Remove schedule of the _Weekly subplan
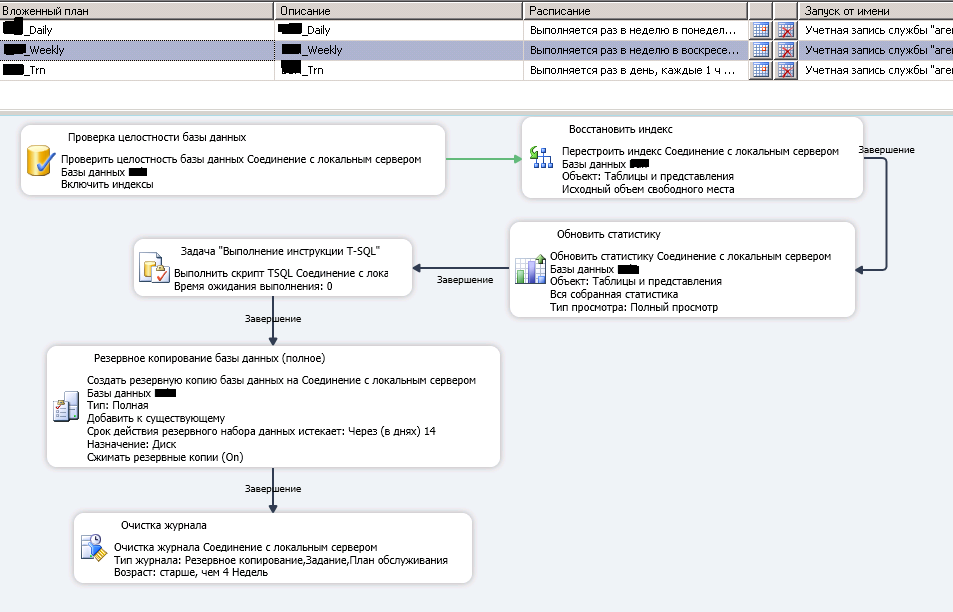 (x=786, y=50)
